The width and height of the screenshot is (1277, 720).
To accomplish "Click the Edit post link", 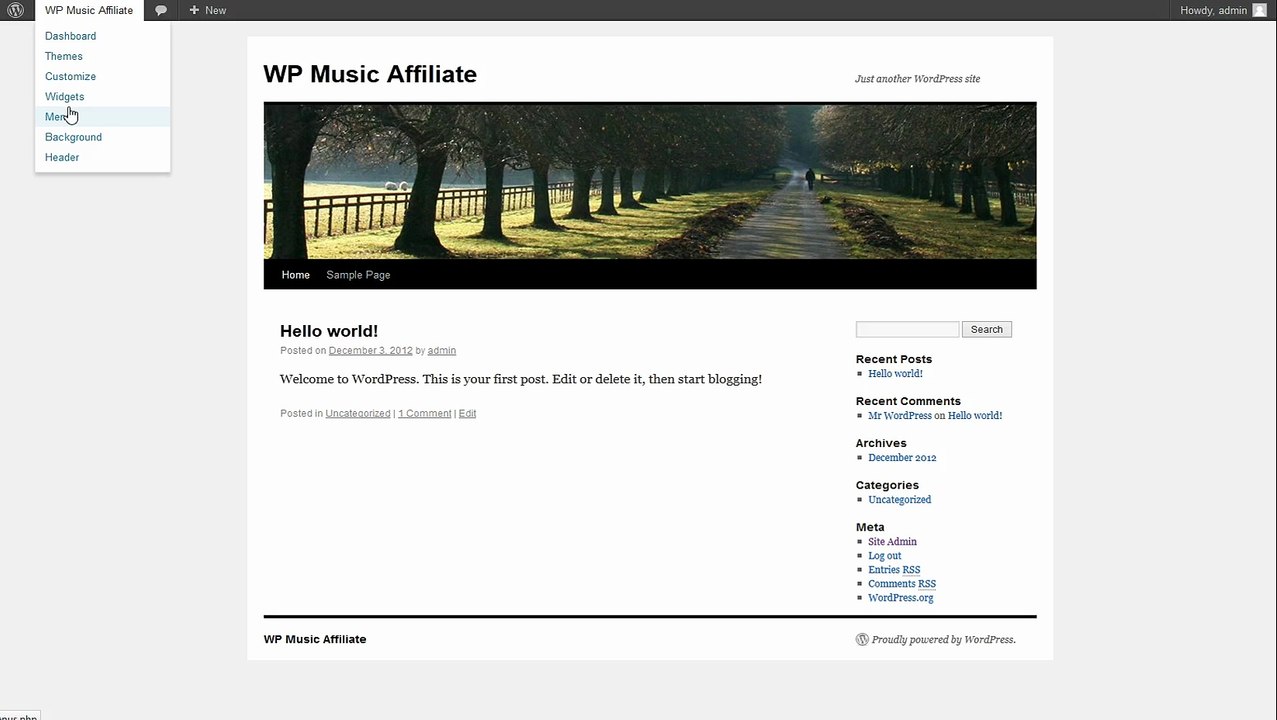I will 467,414.
